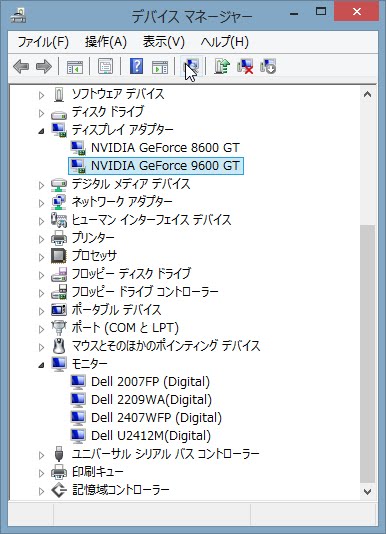
Task: Select Dell 2007FP (Digital) monitor
Action: [x=151, y=382]
